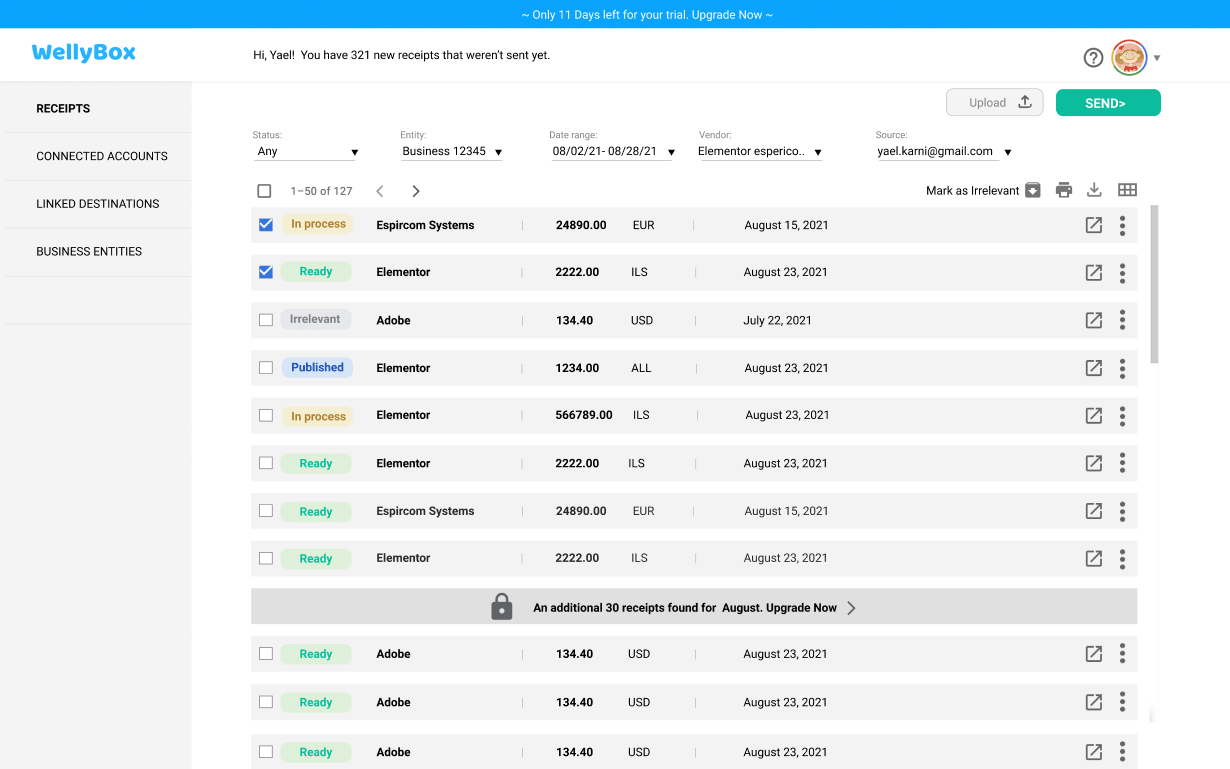This screenshot has width=1230, height=769.
Task: Select the Published Elementor receipt checkbox
Action: coord(265,368)
